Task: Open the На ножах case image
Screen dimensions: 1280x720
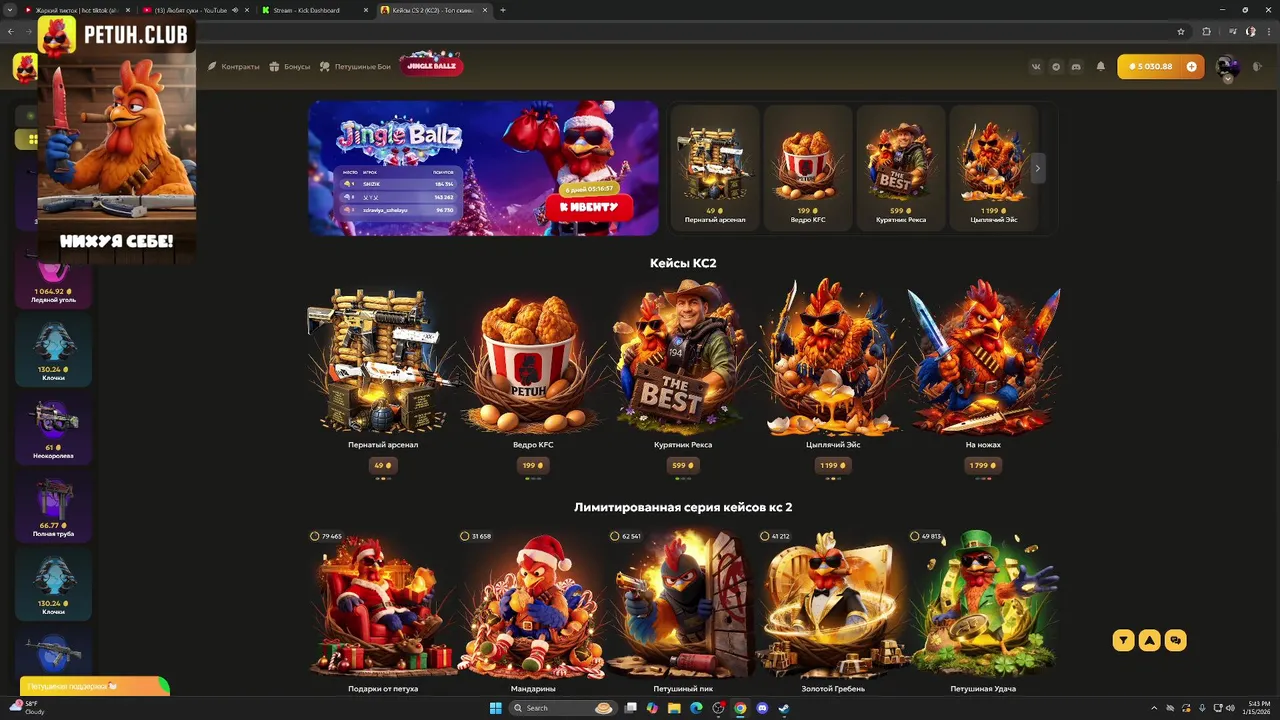Action: pos(983,355)
